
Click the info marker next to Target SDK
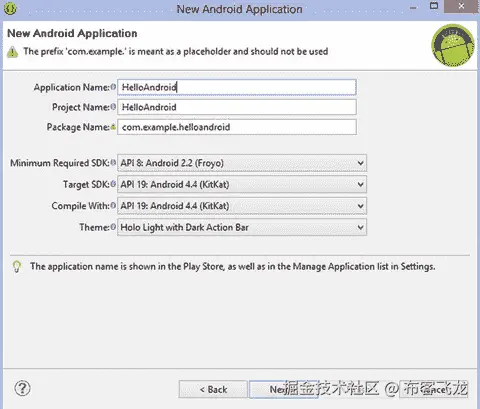click(x=113, y=184)
